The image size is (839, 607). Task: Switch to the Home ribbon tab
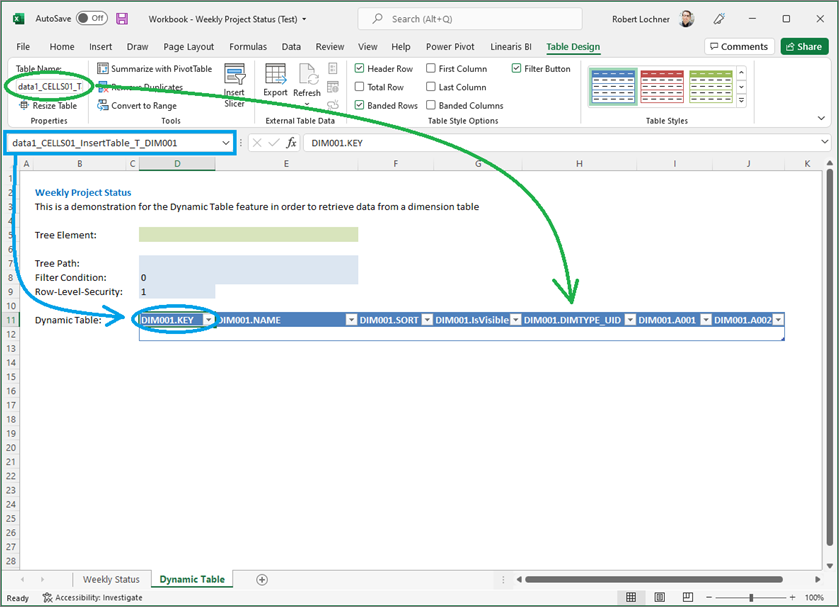click(x=62, y=47)
